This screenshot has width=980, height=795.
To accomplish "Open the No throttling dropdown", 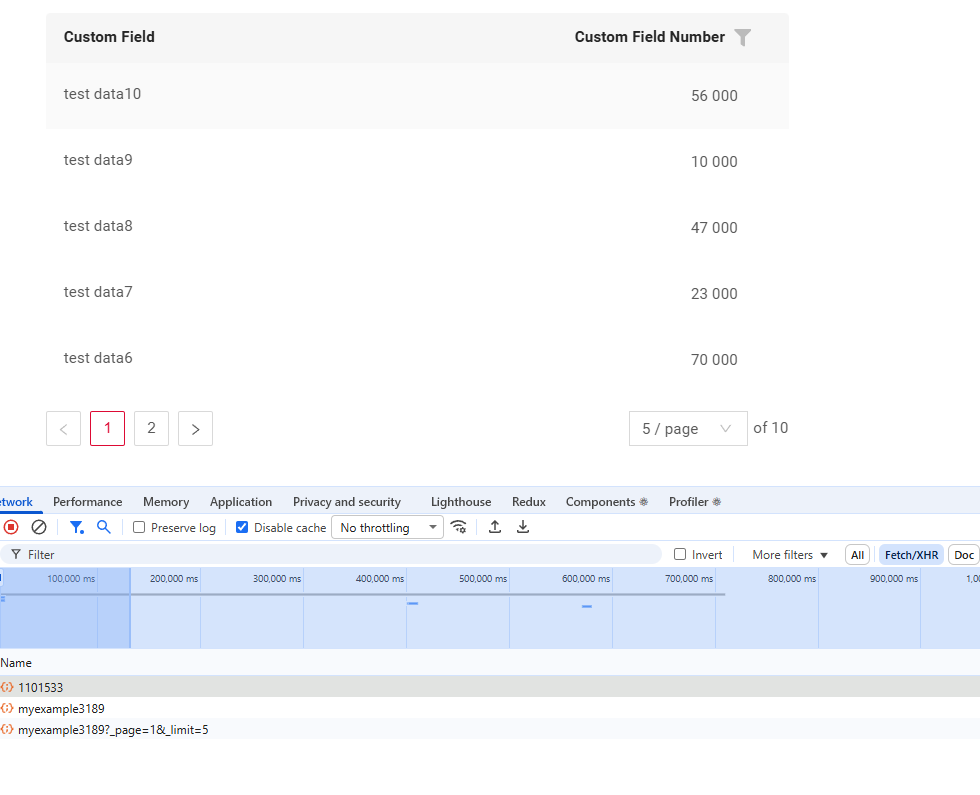I will coord(389,528).
